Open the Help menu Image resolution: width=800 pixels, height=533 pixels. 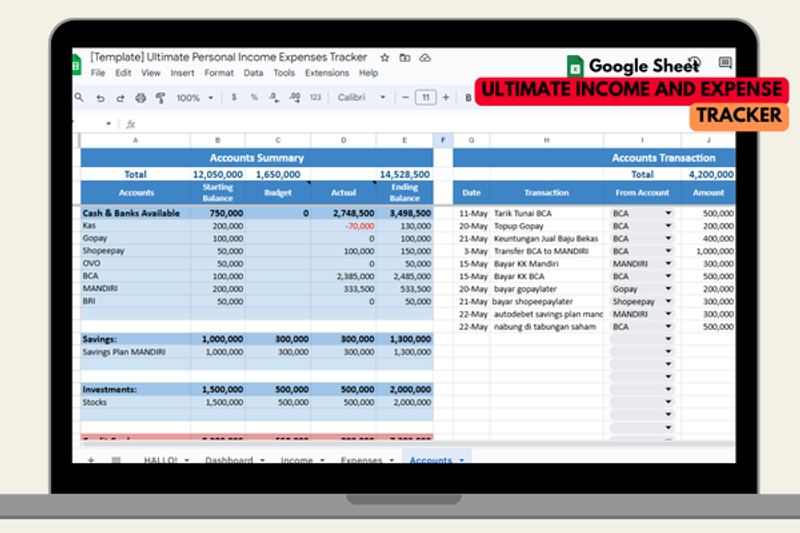coord(368,73)
